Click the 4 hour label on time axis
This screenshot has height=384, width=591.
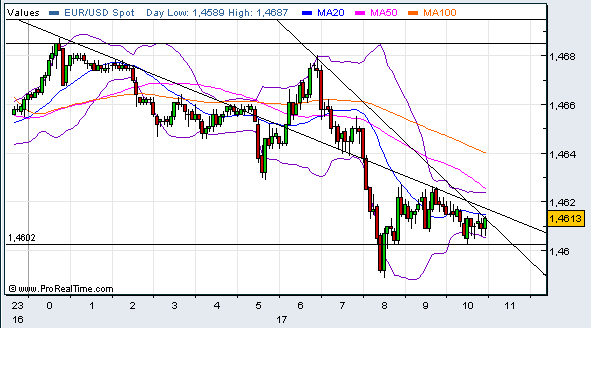(x=217, y=306)
